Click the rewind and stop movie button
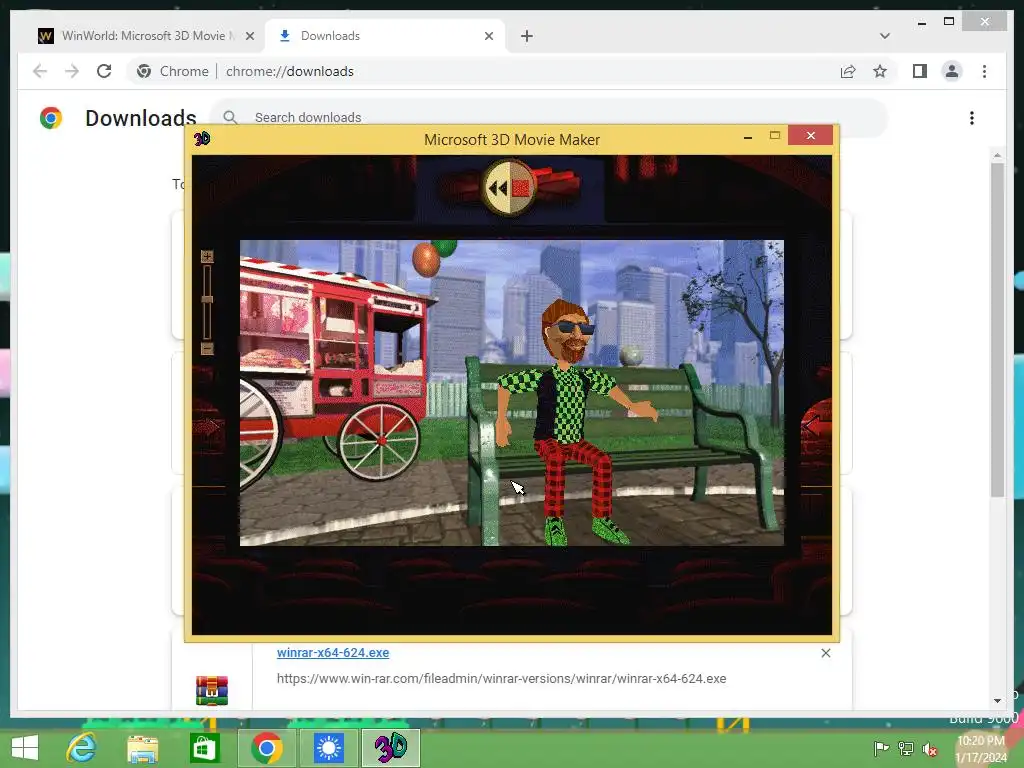Viewport: 1024px width, 768px height. pos(509,188)
